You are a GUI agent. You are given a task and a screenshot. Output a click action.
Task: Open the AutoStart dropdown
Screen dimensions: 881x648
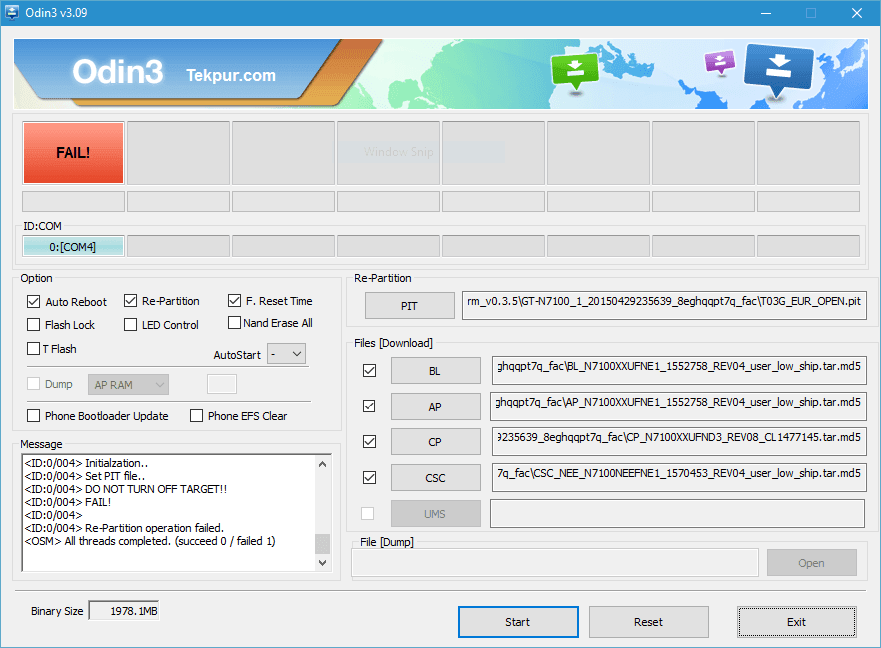tap(287, 354)
